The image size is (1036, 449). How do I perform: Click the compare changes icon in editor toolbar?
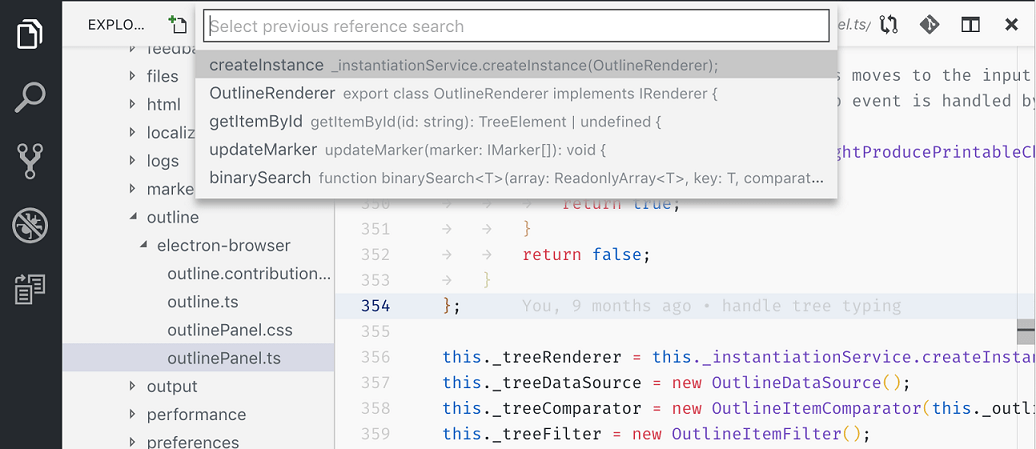click(x=888, y=25)
